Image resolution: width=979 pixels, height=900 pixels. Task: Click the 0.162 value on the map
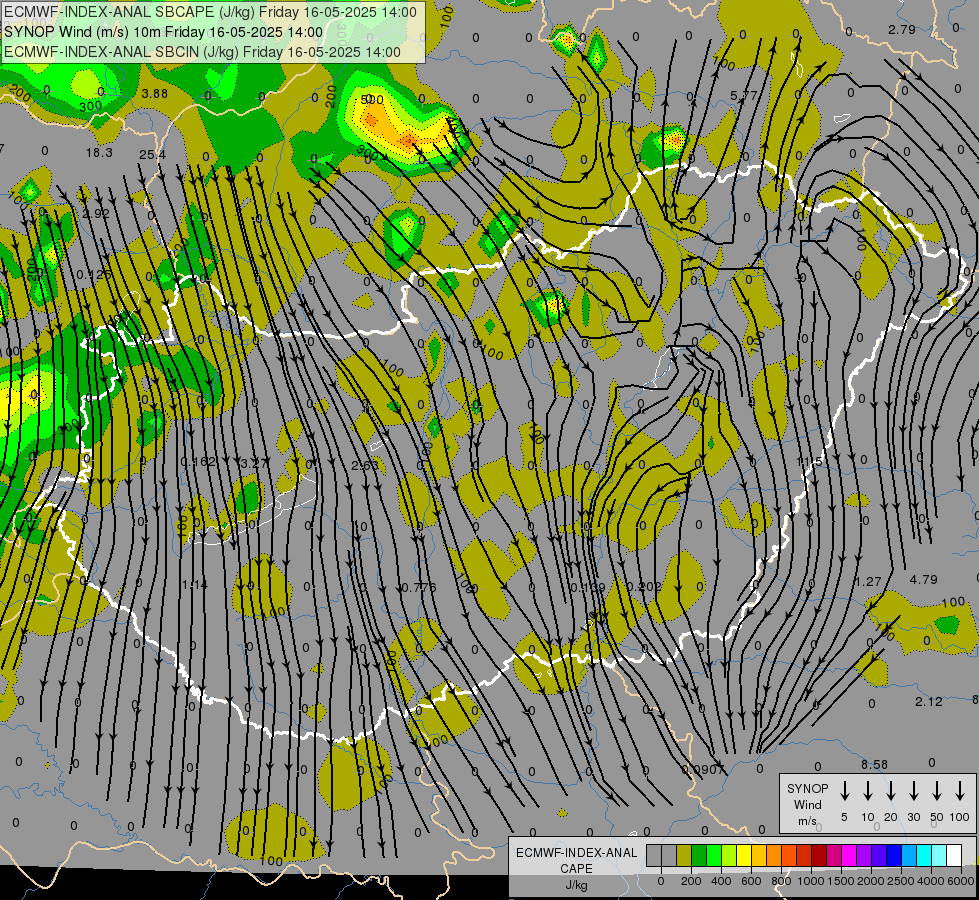(x=198, y=462)
